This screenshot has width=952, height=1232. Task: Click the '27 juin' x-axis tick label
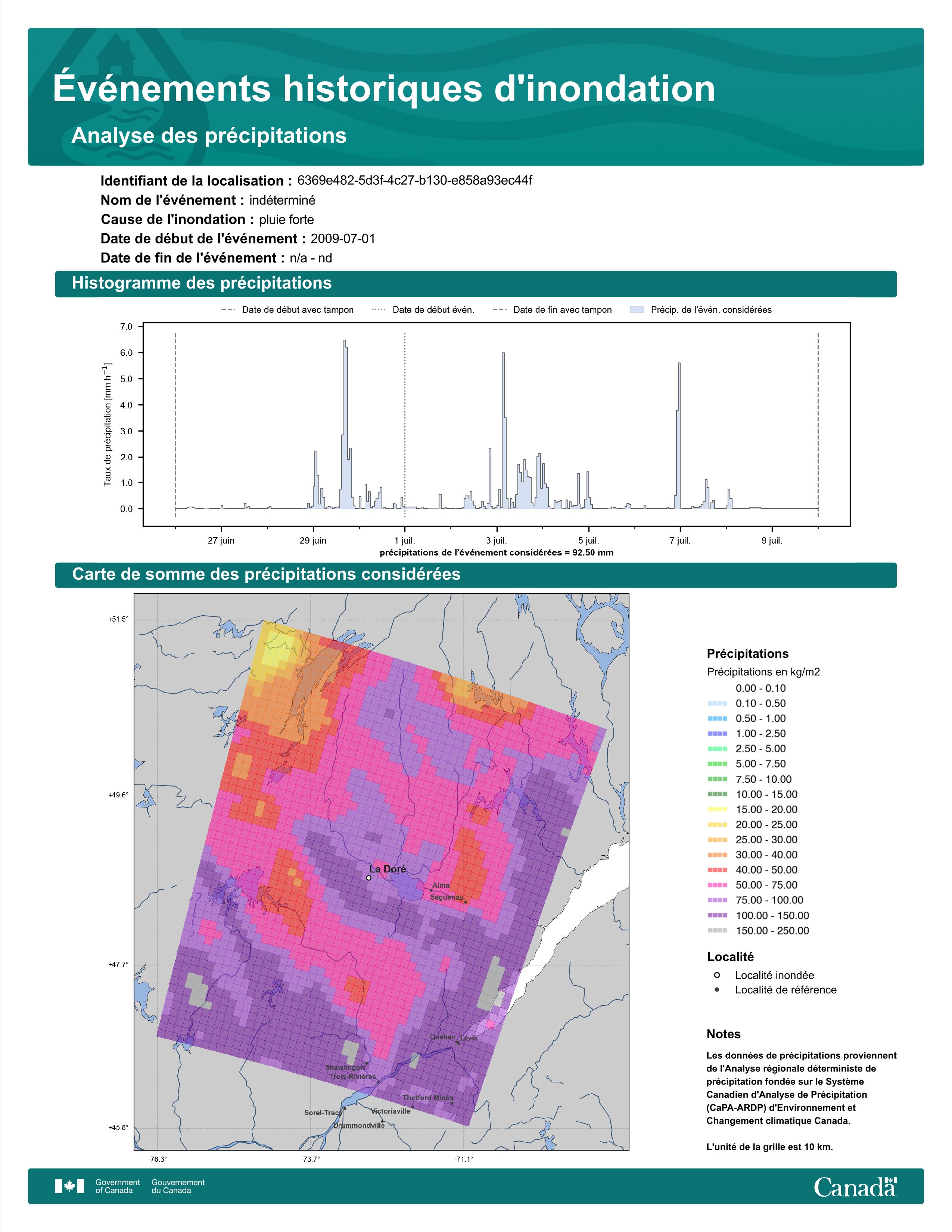point(221,541)
